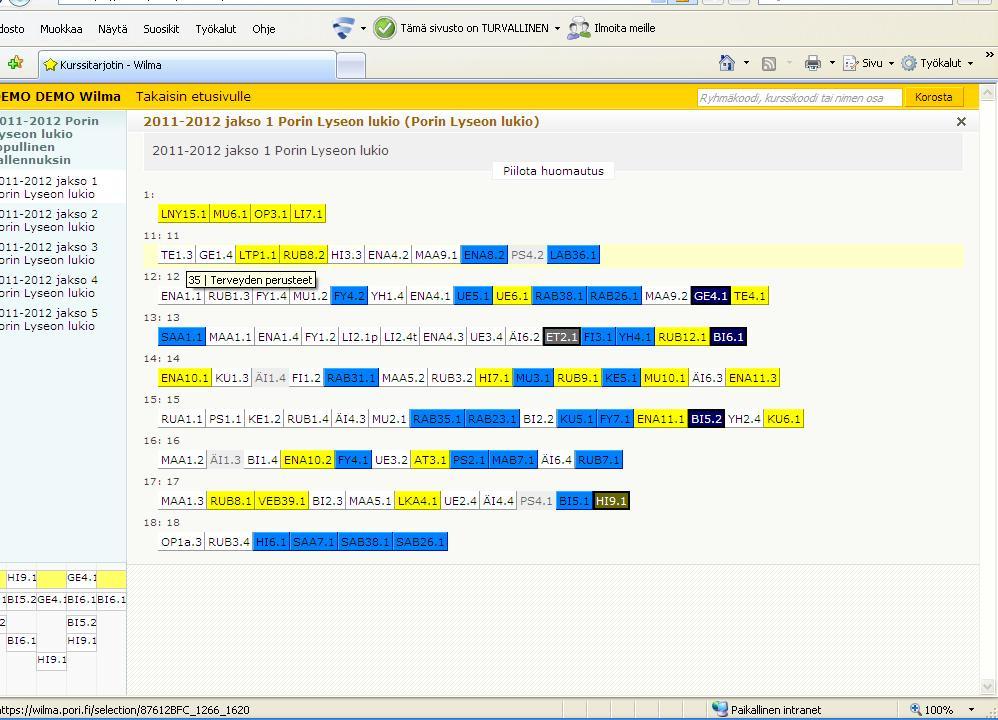Select course MU6.1

(230, 214)
